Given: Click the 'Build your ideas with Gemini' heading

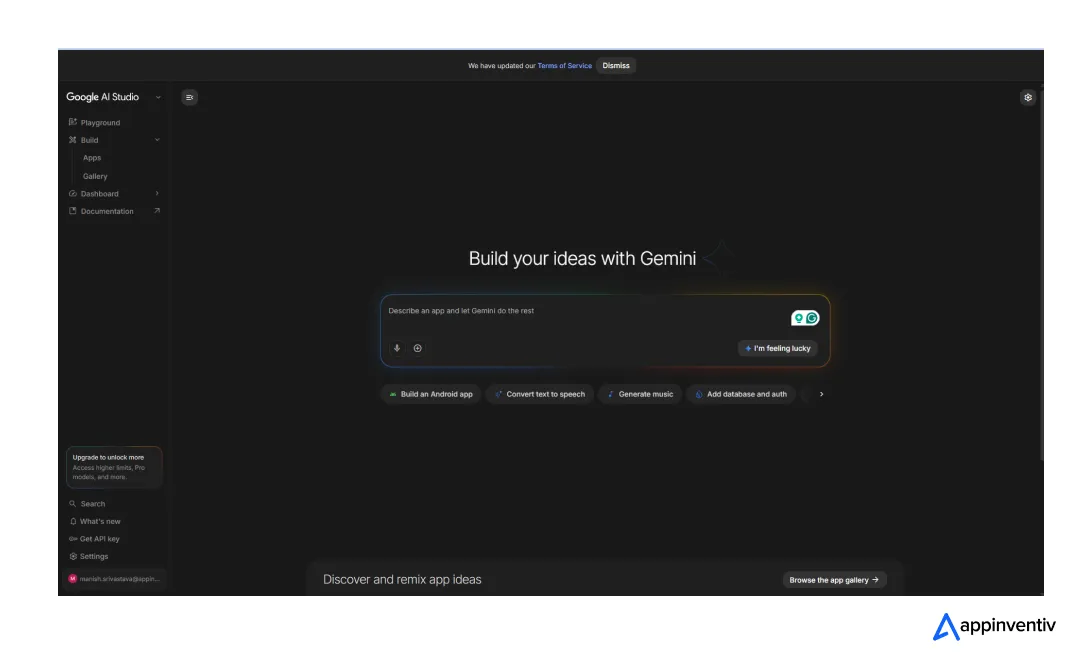Looking at the screenshot, I should 582,258.
